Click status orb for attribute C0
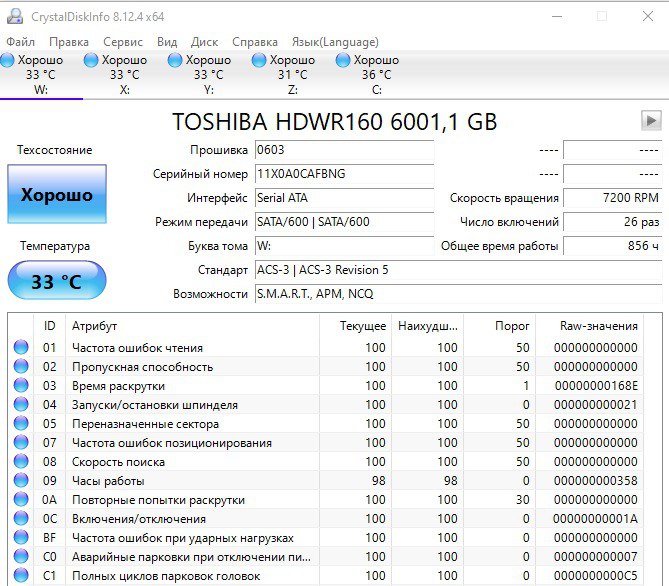The height and width of the screenshot is (586, 669). (21, 556)
